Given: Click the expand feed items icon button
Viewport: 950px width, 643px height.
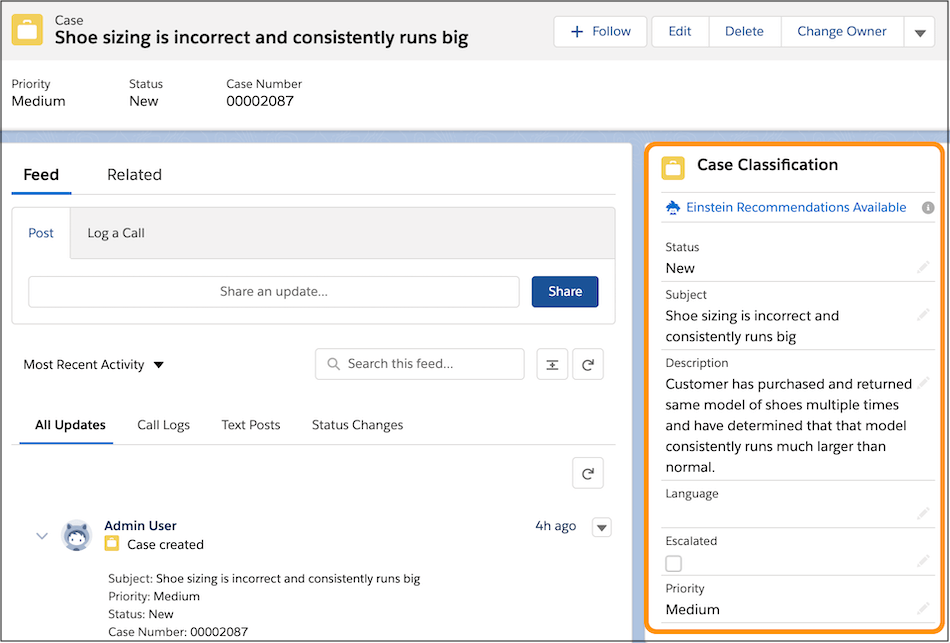Looking at the screenshot, I should (552, 365).
